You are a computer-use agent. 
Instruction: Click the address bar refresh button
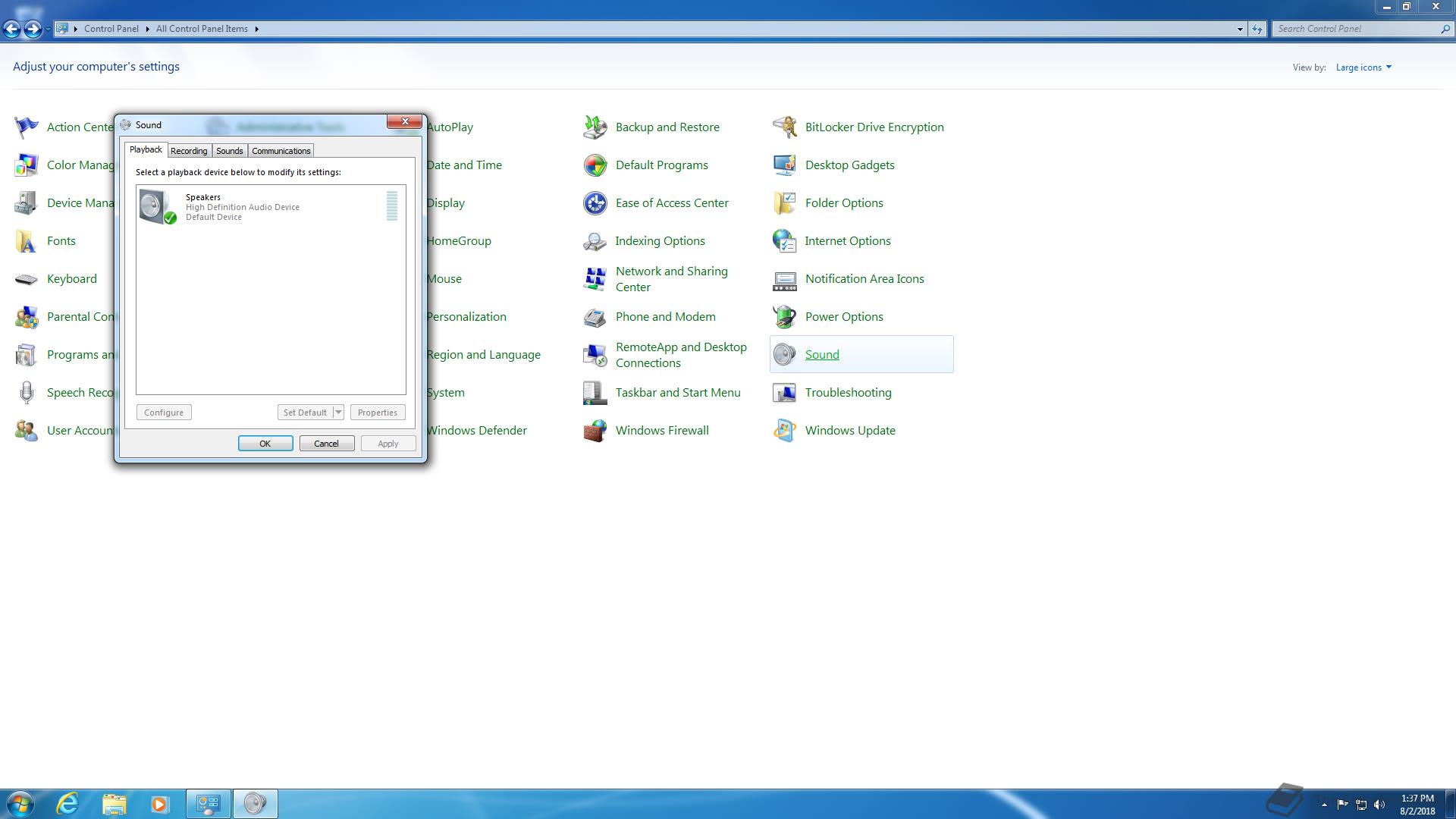point(1257,29)
